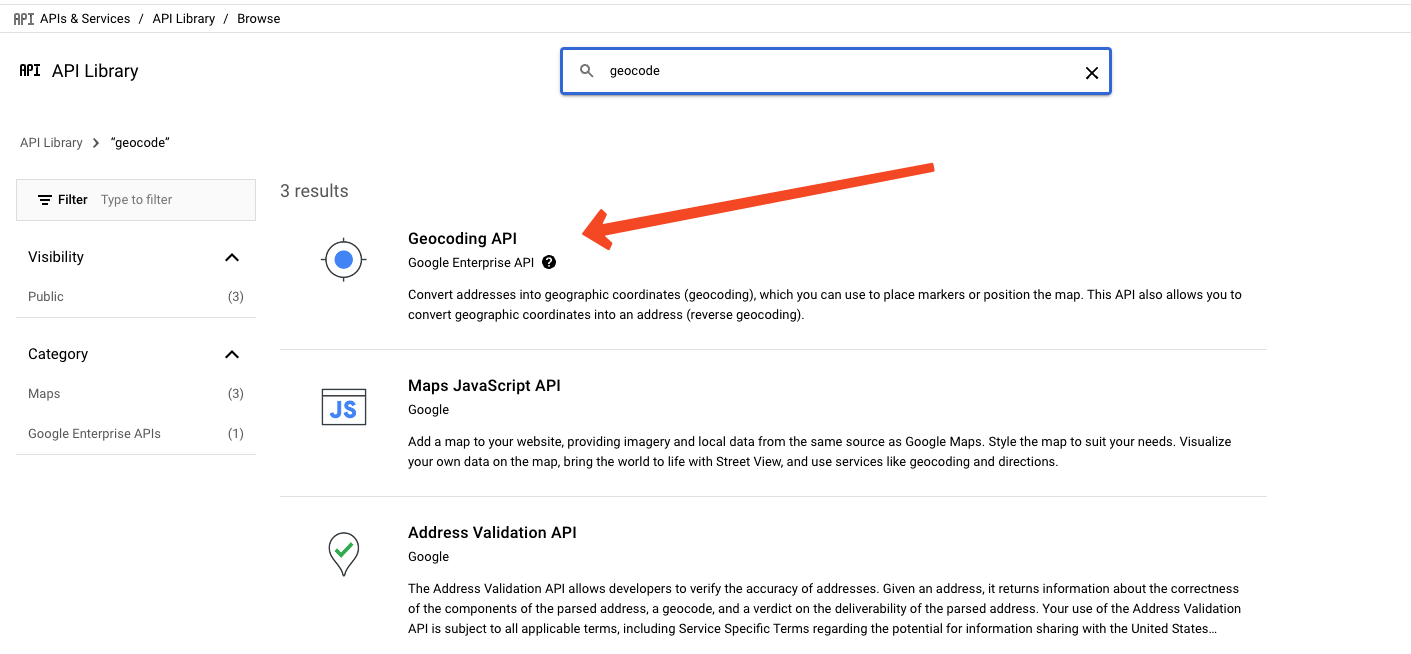Click the Address Validation API description

(824, 609)
